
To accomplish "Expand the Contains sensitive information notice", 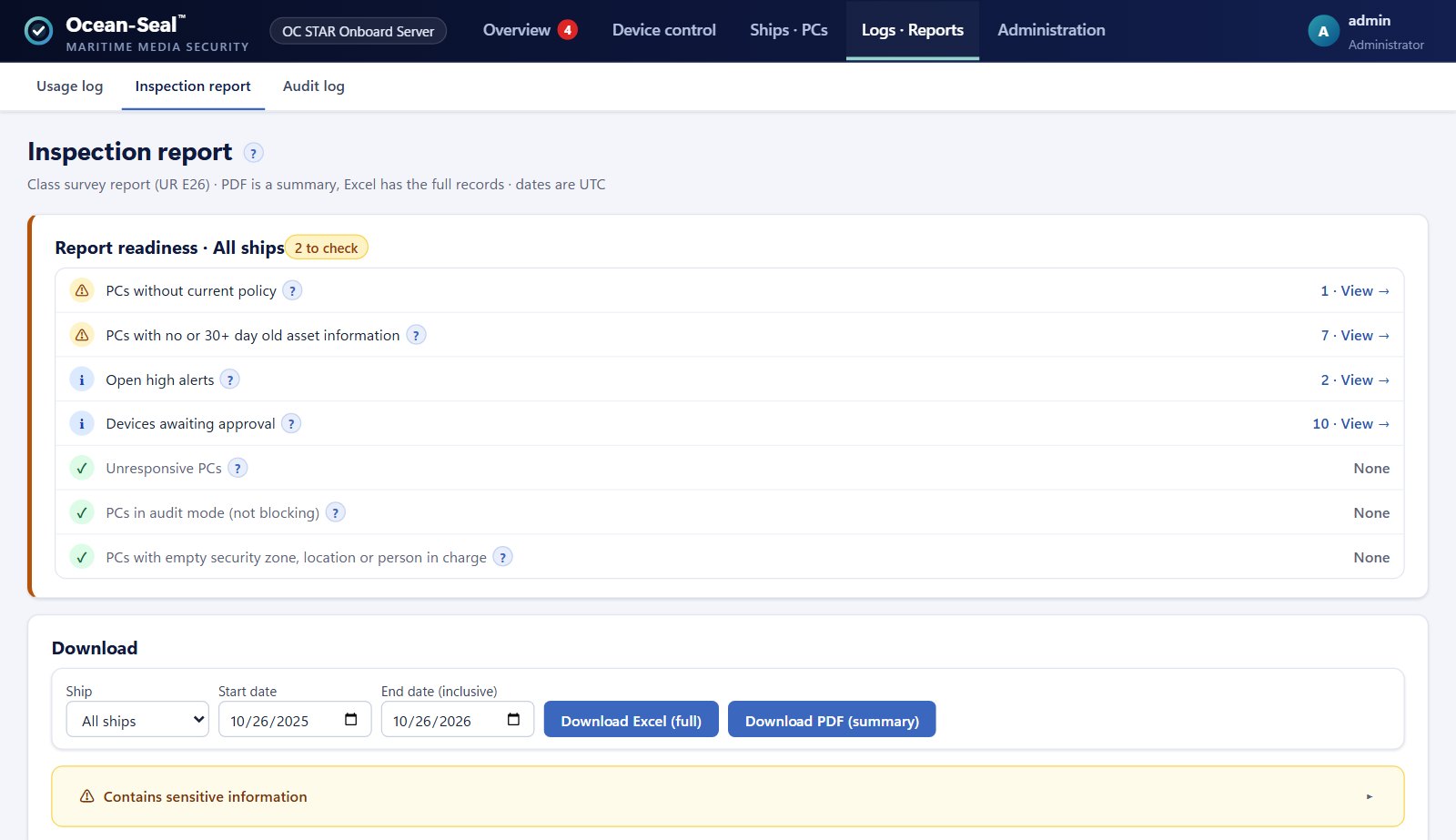I will pyautogui.click(x=728, y=796).
